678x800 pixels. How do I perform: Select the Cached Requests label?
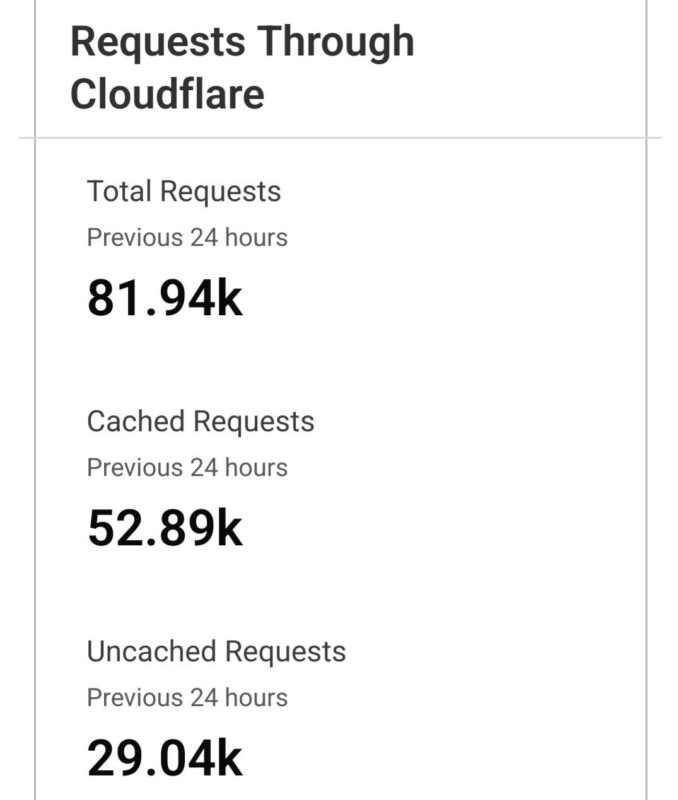pyautogui.click(x=200, y=421)
